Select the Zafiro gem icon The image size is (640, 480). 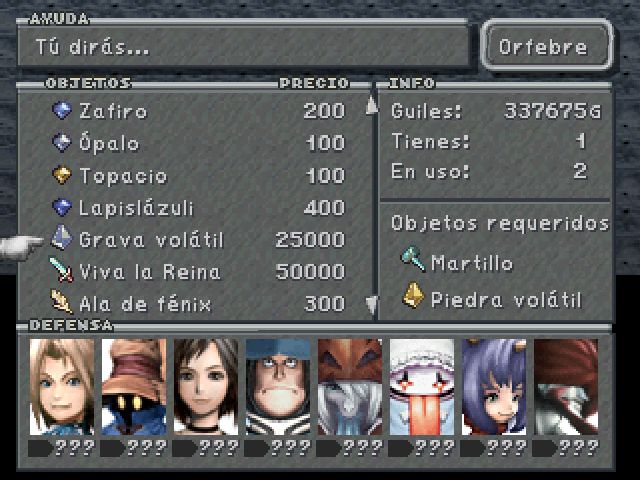point(62,110)
